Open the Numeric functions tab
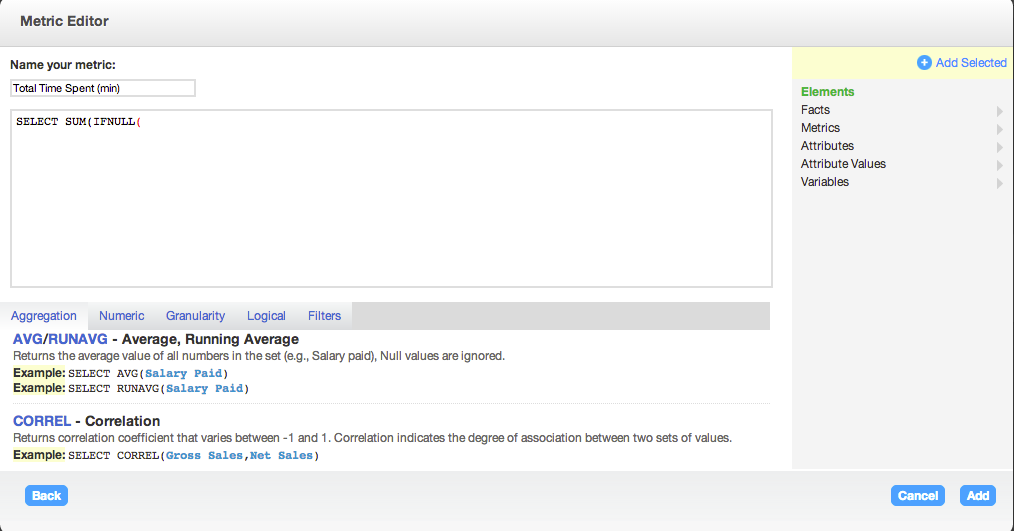 121,316
